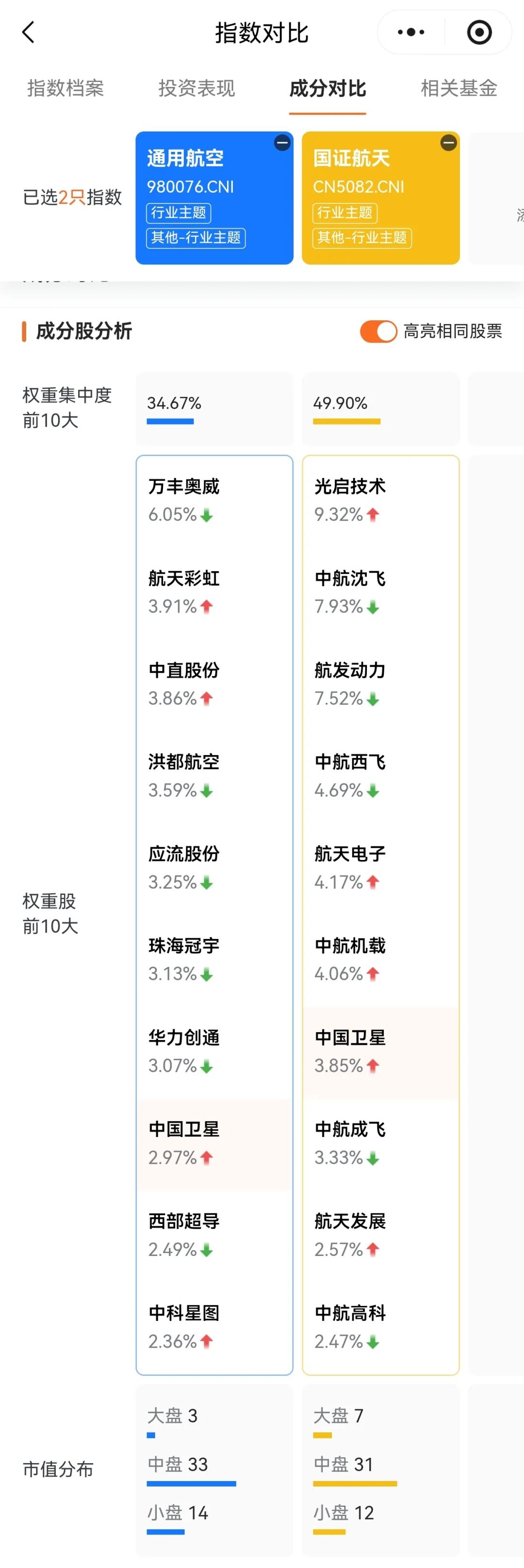Switch to the 投资表现 tab
The height and width of the screenshot is (1568, 524).
(x=196, y=89)
